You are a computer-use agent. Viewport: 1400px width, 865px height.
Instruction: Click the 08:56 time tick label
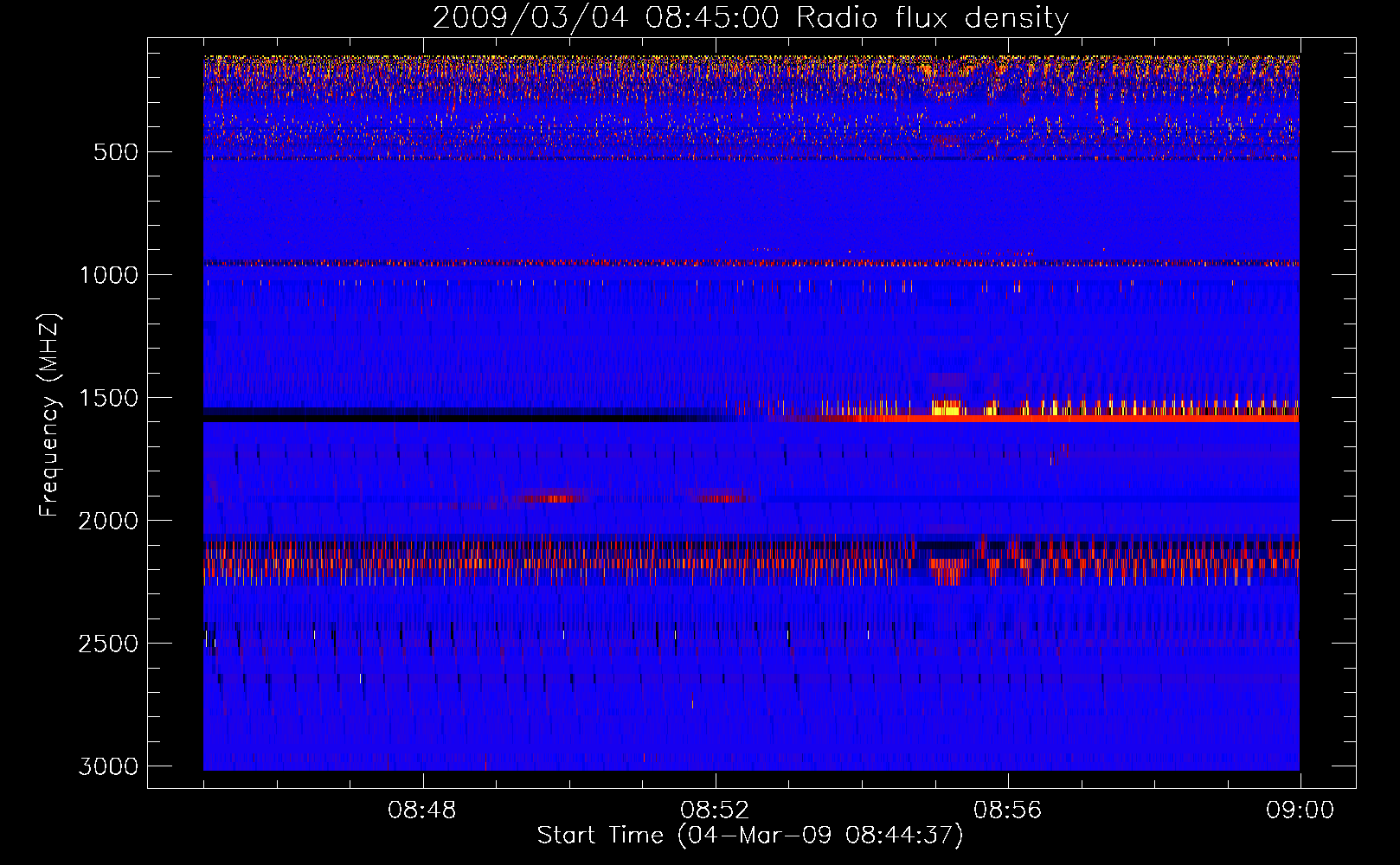pos(1008,811)
